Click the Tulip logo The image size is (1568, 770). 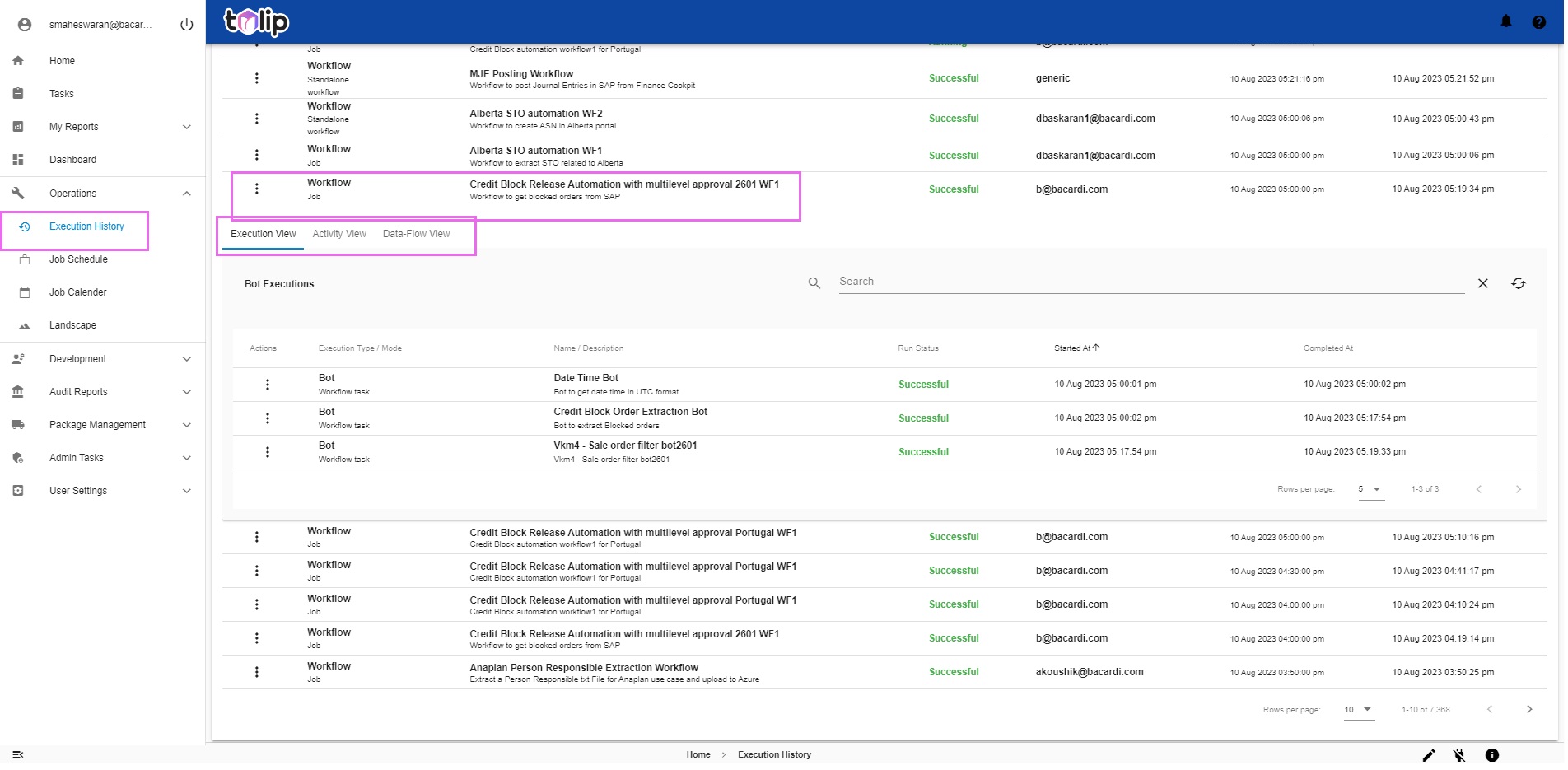point(256,21)
